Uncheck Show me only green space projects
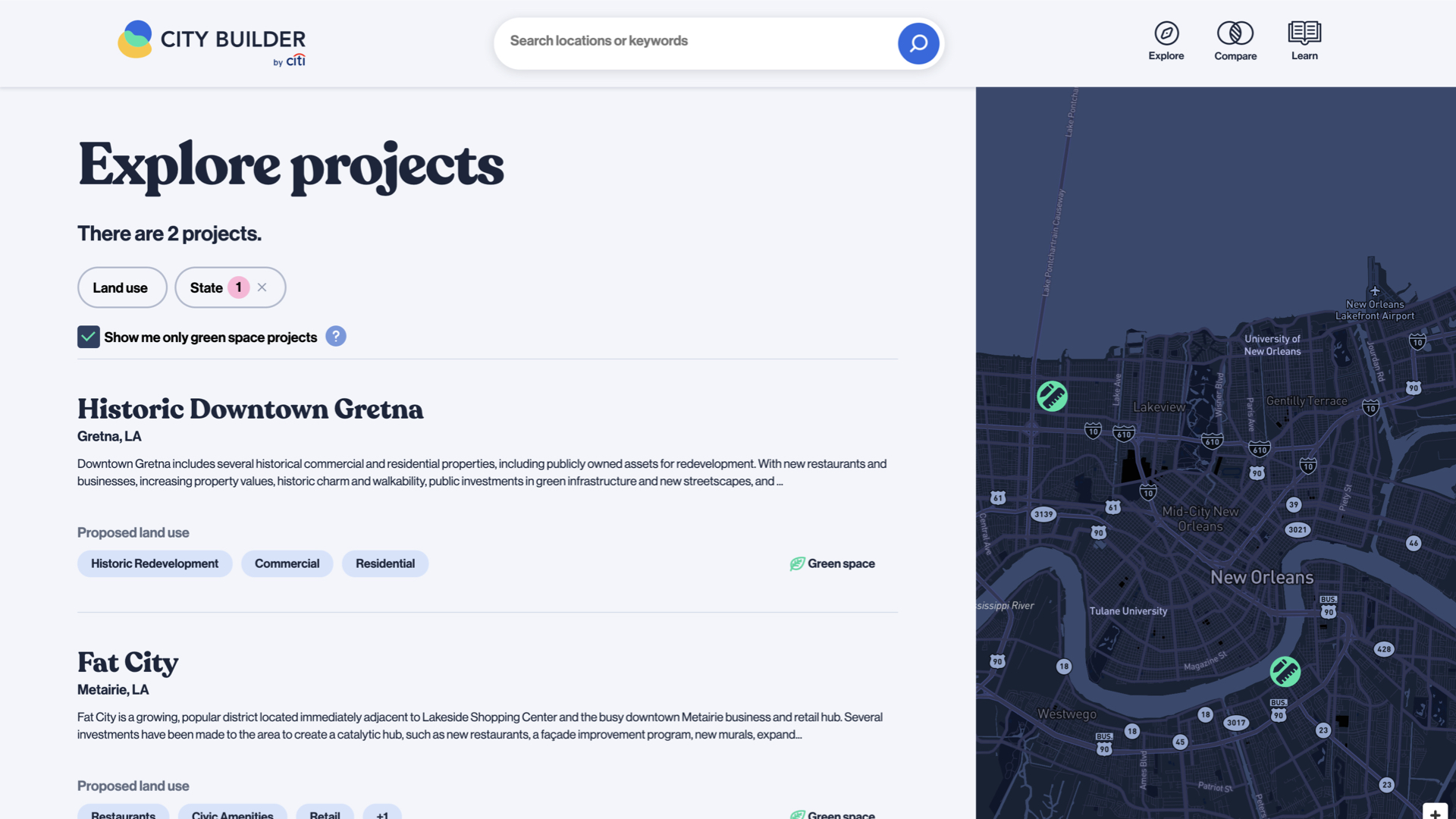This screenshot has width=1456, height=819. pos(89,337)
